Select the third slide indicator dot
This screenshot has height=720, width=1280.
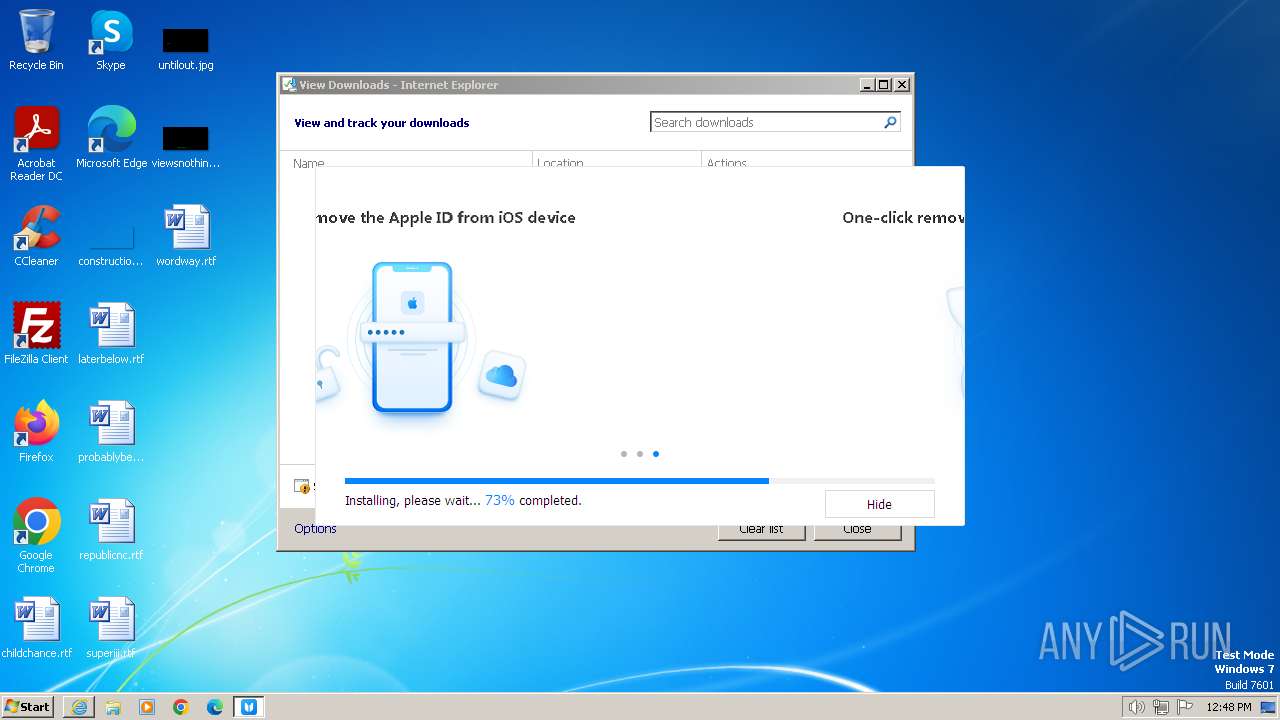[x=656, y=454]
